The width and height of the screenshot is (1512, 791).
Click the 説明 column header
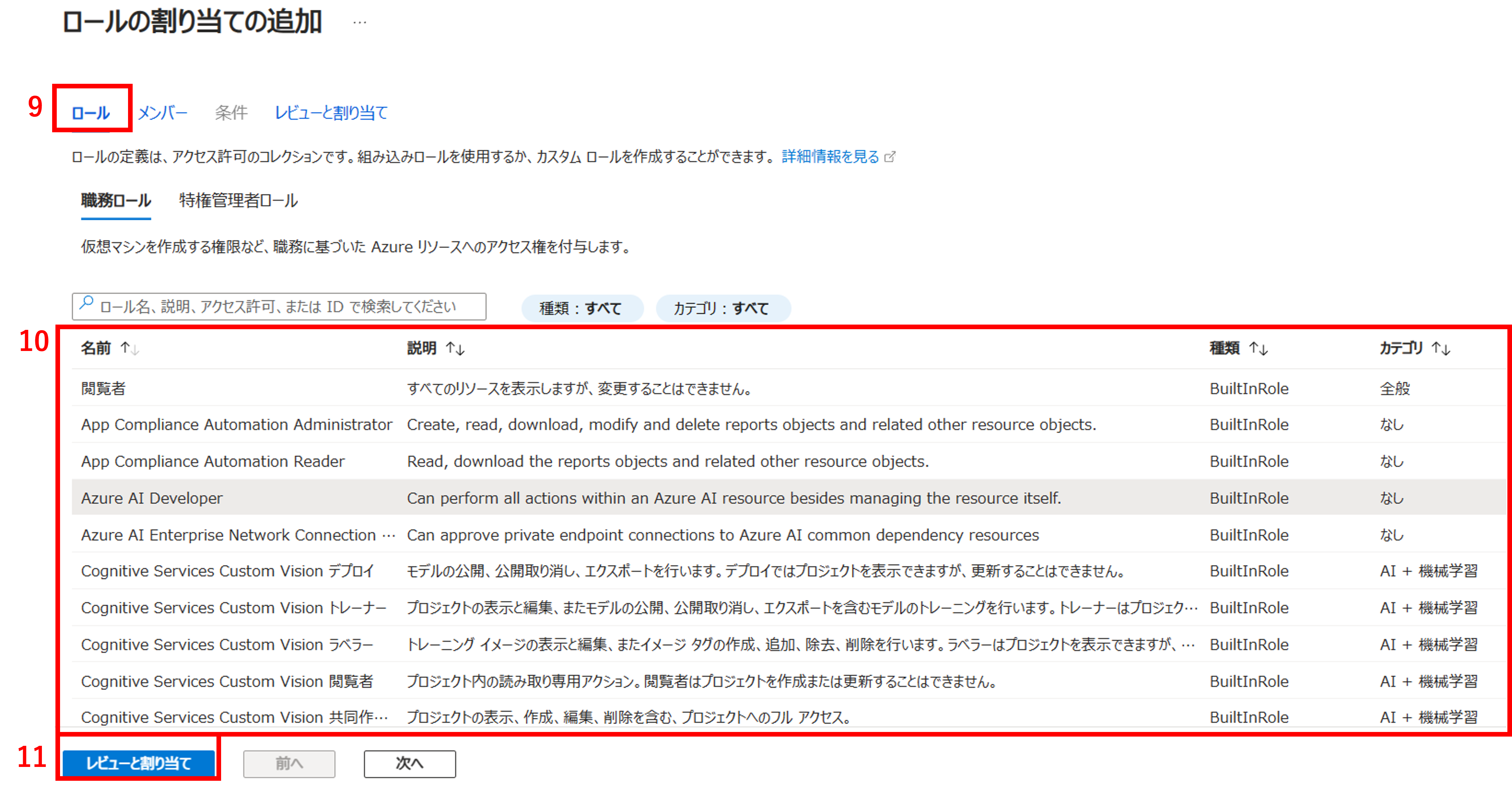[421, 349]
